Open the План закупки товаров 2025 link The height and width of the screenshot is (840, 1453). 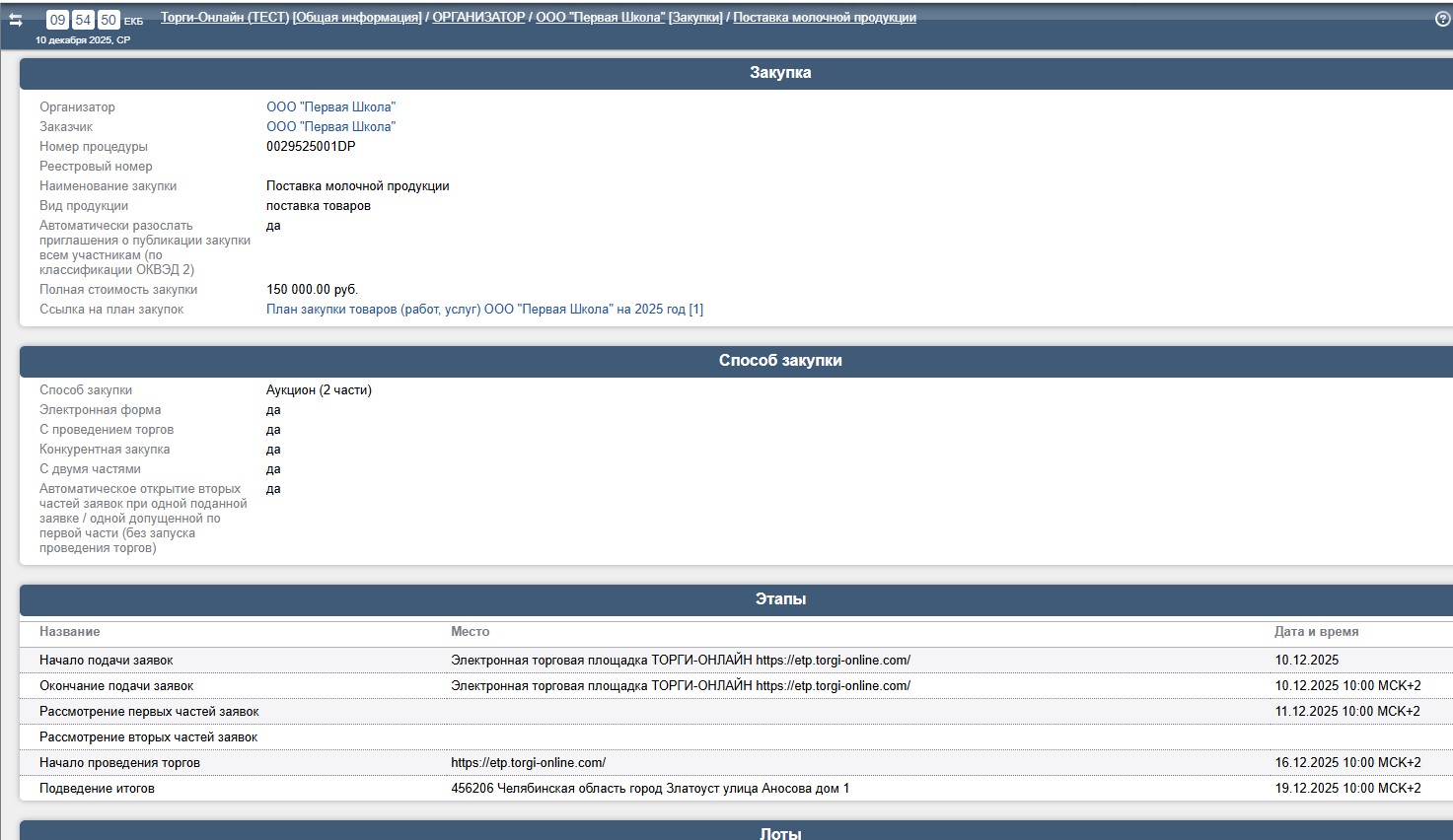484,309
